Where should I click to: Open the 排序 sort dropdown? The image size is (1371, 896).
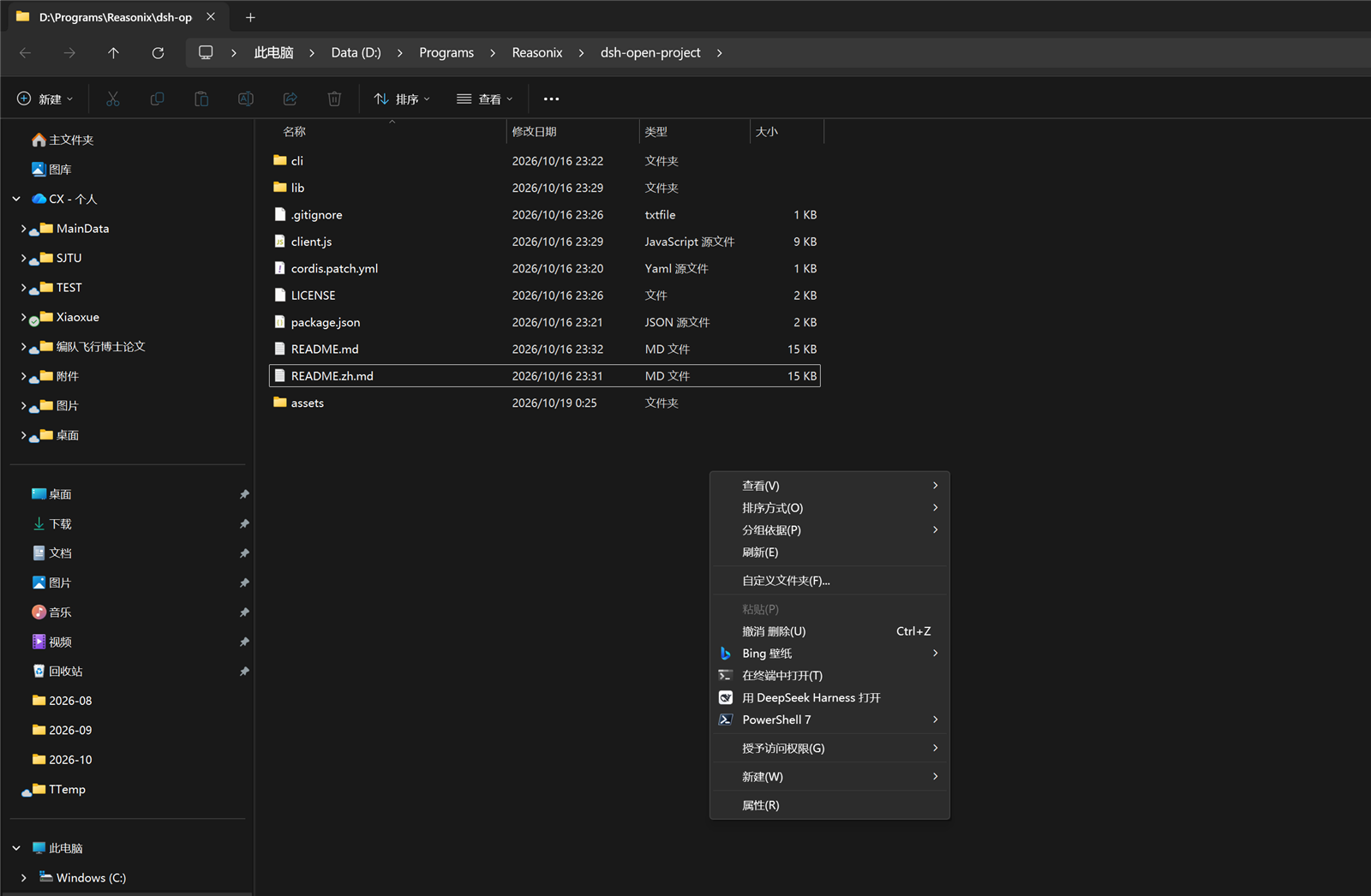pyautogui.click(x=402, y=99)
